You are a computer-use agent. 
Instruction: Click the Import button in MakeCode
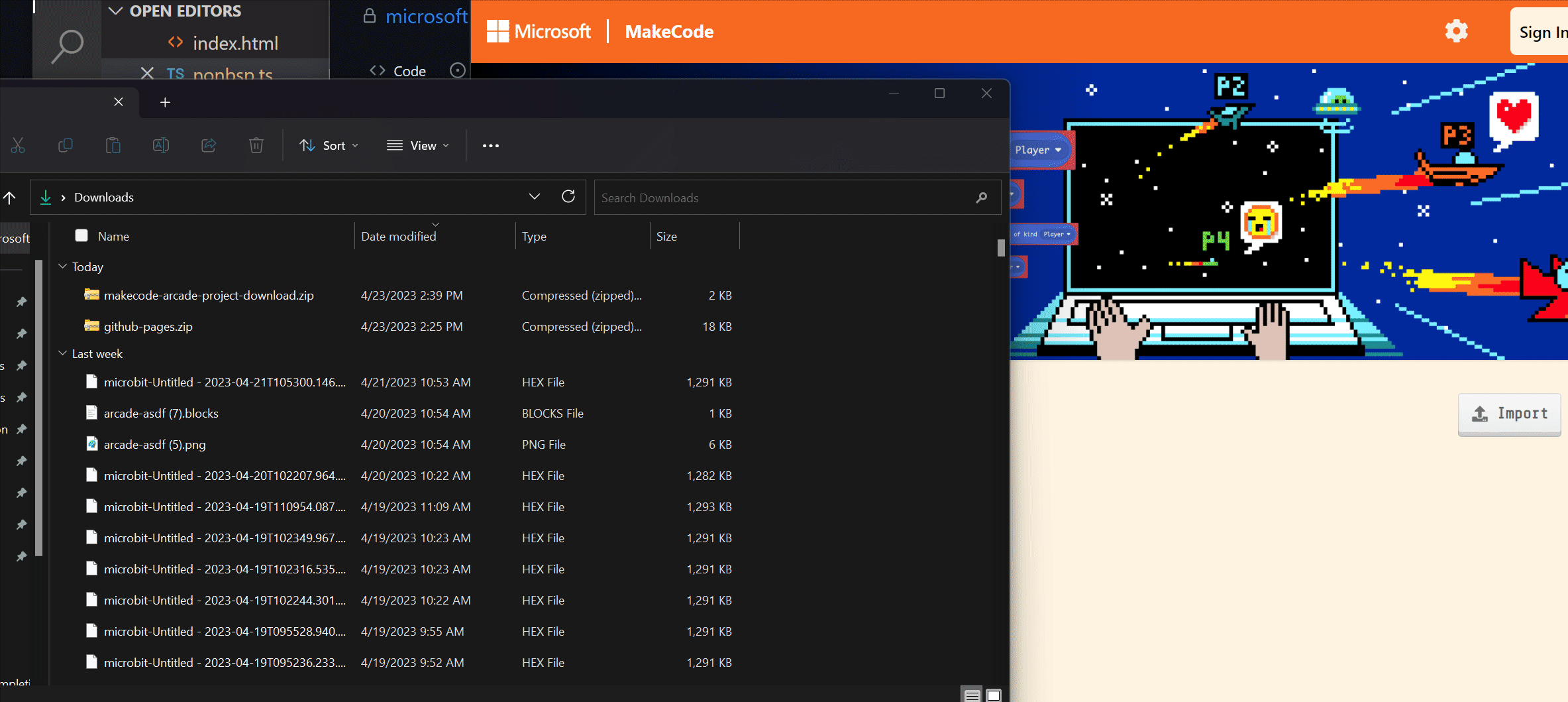1509,414
